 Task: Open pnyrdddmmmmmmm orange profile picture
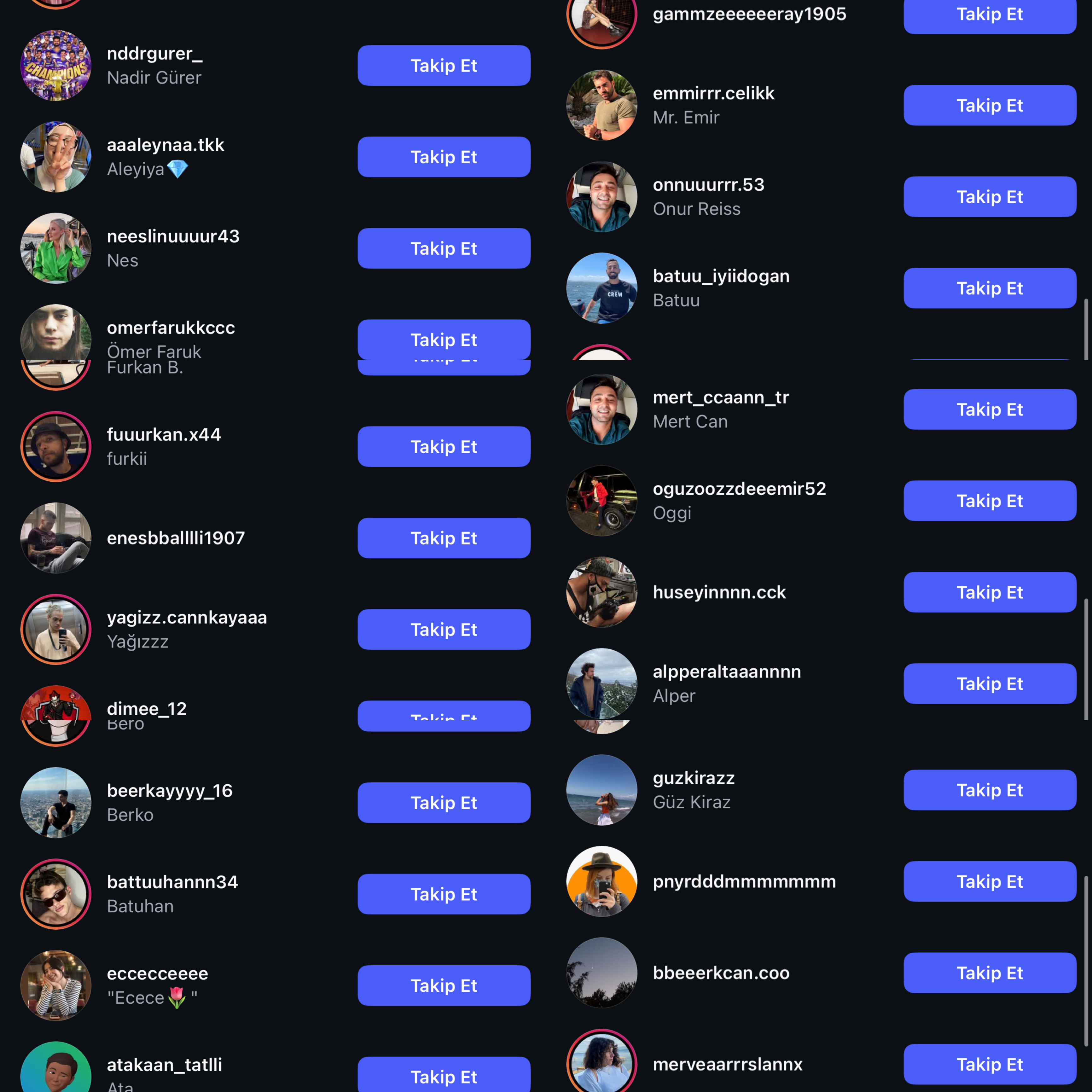click(x=602, y=881)
